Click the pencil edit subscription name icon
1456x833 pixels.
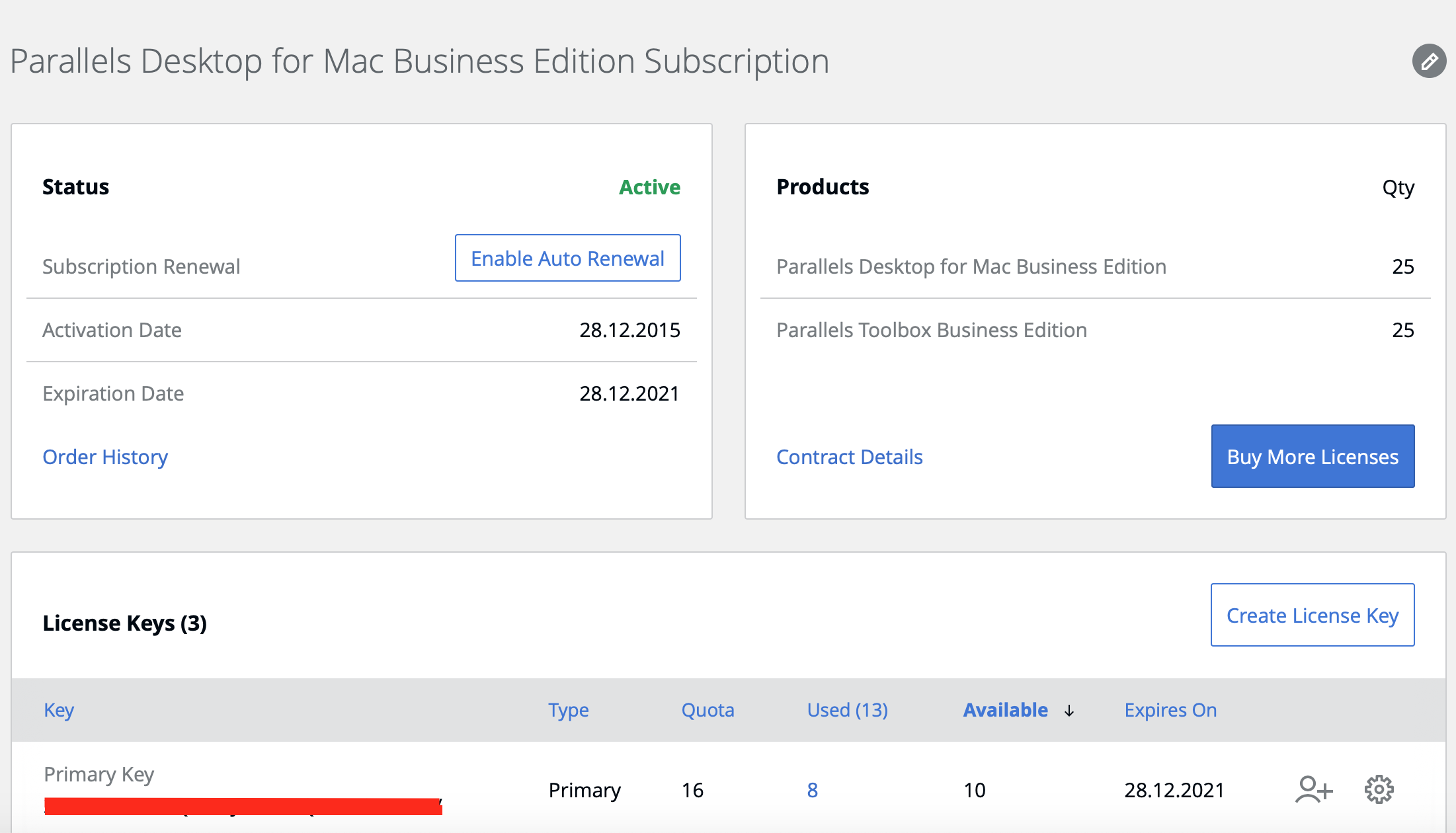click(1429, 61)
